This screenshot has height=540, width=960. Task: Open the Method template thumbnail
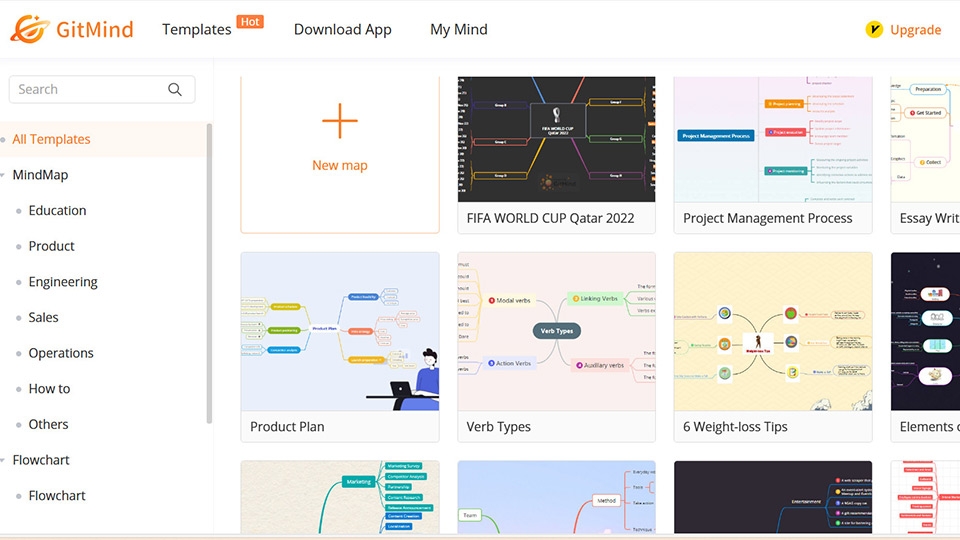[x=557, y=497]
